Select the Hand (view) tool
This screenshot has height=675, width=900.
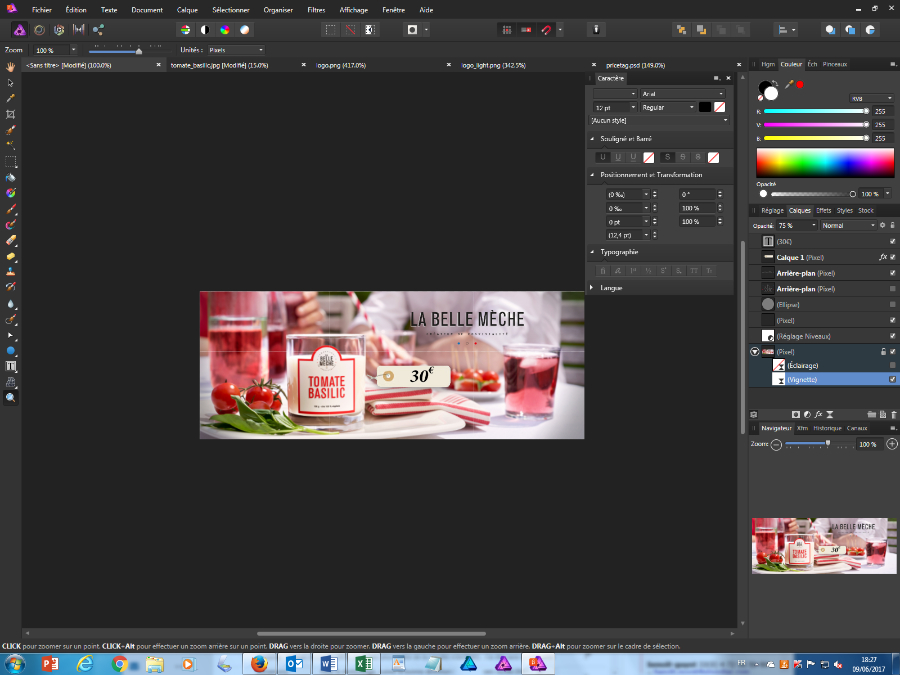[10, 67]
